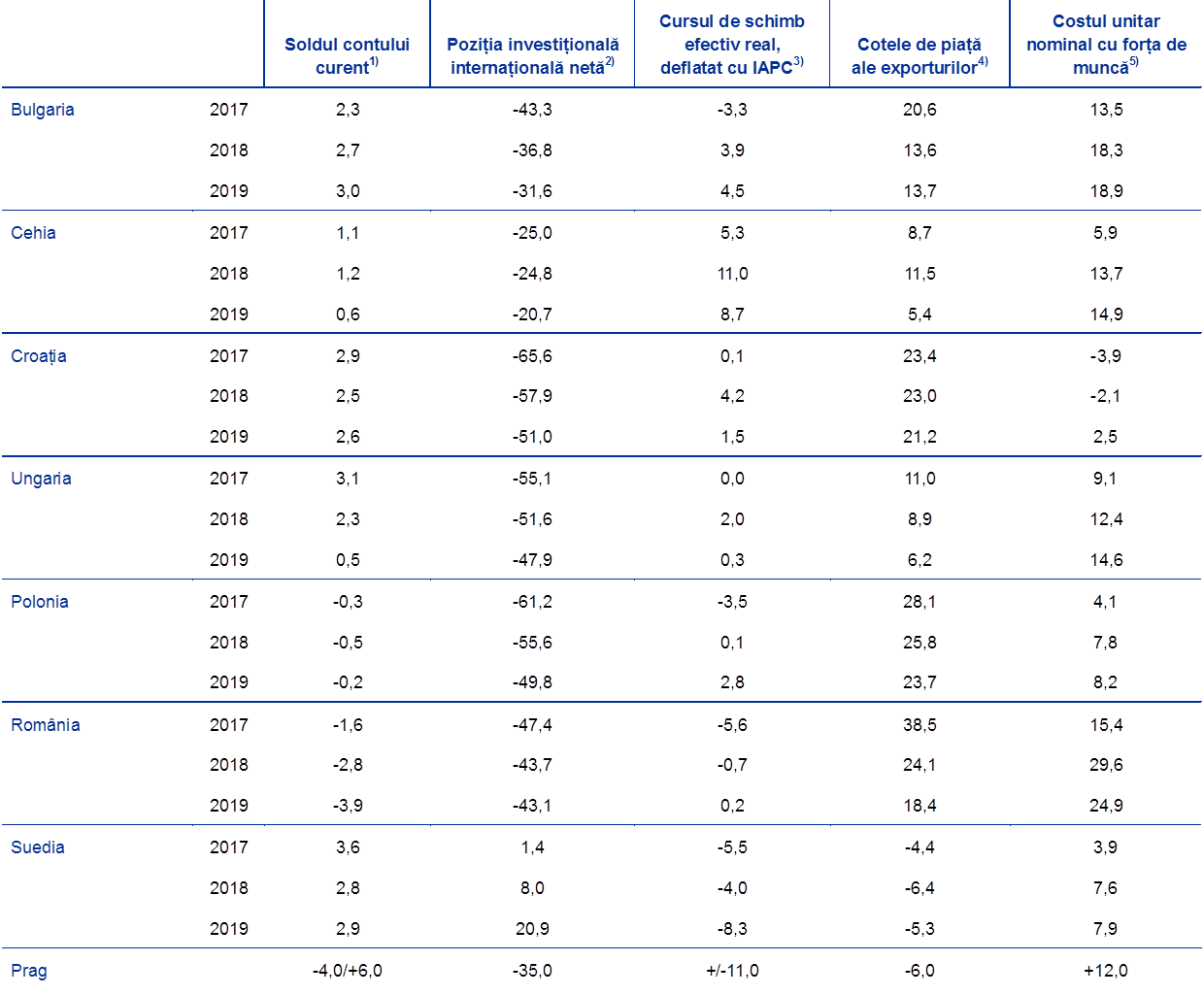Select Suedia 2019 exchange rate -8,3
This screenshot has height=995, width=1204.
[x=732, y=929]
